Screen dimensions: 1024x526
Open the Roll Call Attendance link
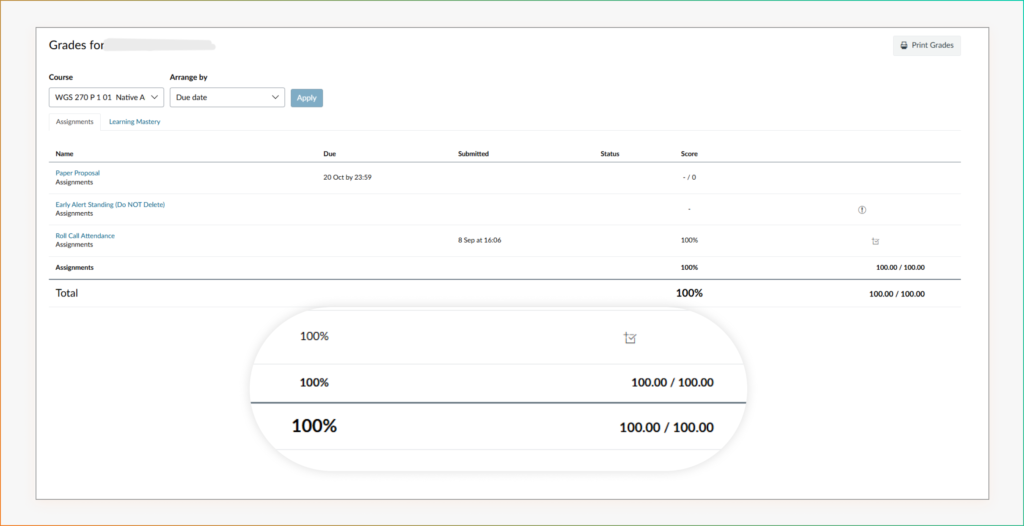tap(85, 236)
